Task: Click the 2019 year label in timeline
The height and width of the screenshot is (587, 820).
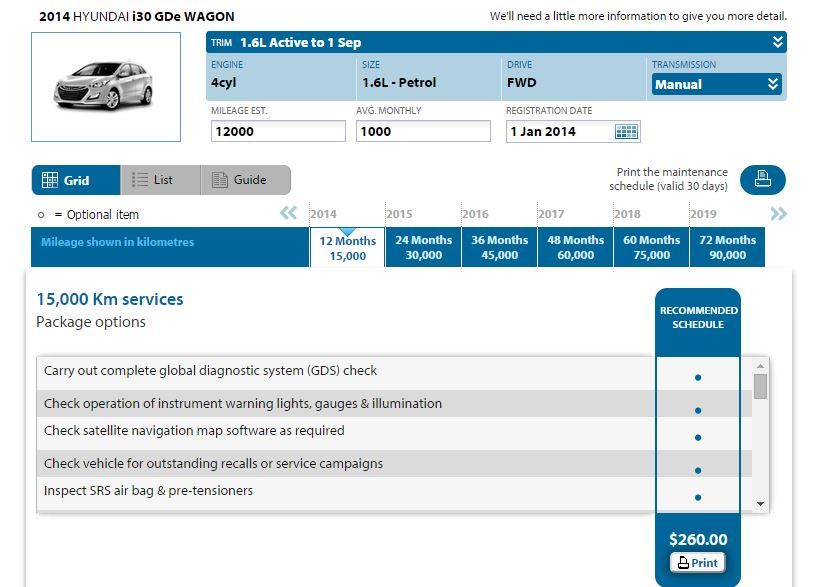Action: [x=703, y=214]
